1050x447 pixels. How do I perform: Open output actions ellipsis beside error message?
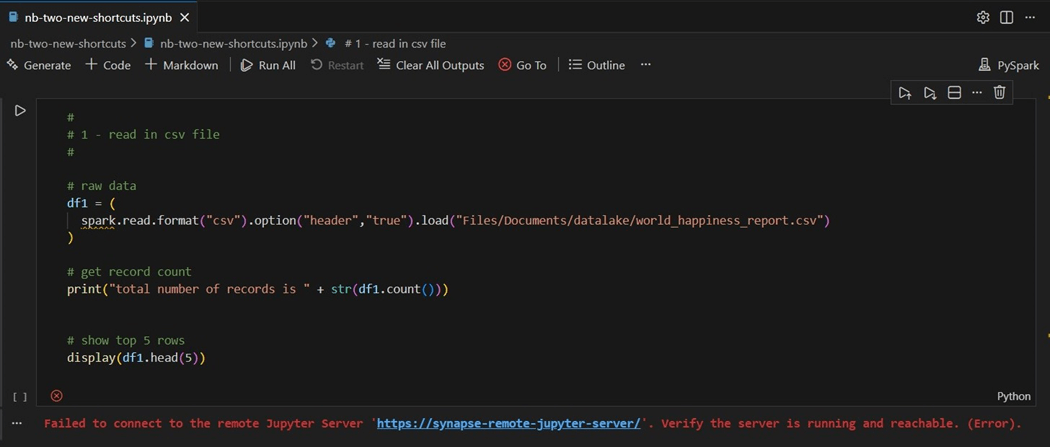[17, 423]
